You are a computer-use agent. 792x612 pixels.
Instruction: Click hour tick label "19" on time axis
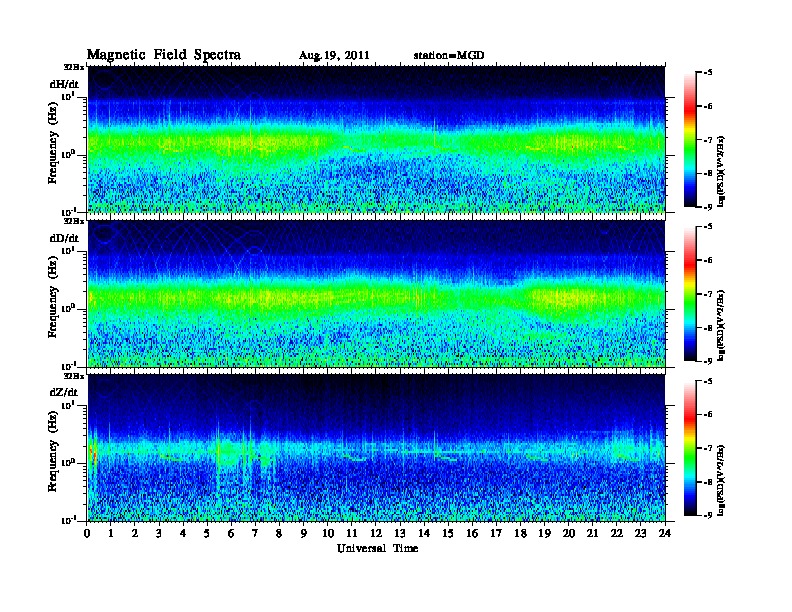point(544,534)
